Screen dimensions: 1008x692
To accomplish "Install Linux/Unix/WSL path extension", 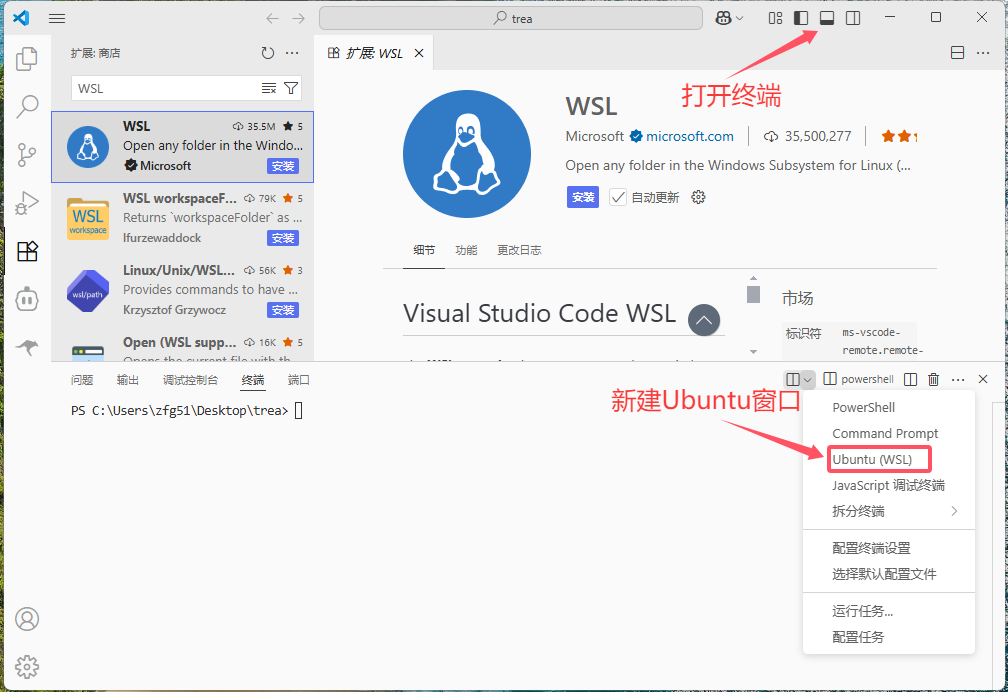I will tap(283, 310).
